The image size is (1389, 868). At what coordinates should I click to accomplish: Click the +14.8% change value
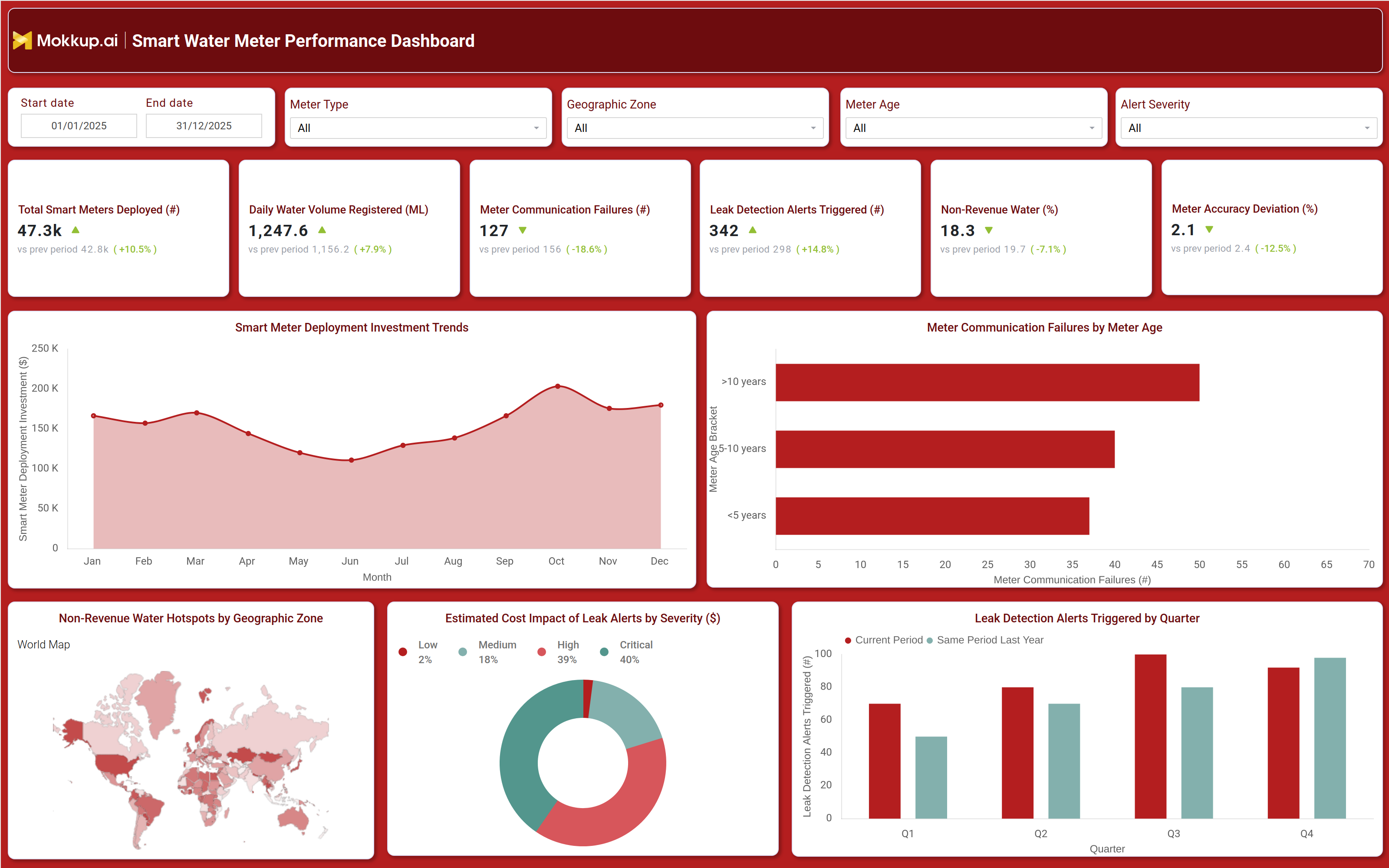817,249
